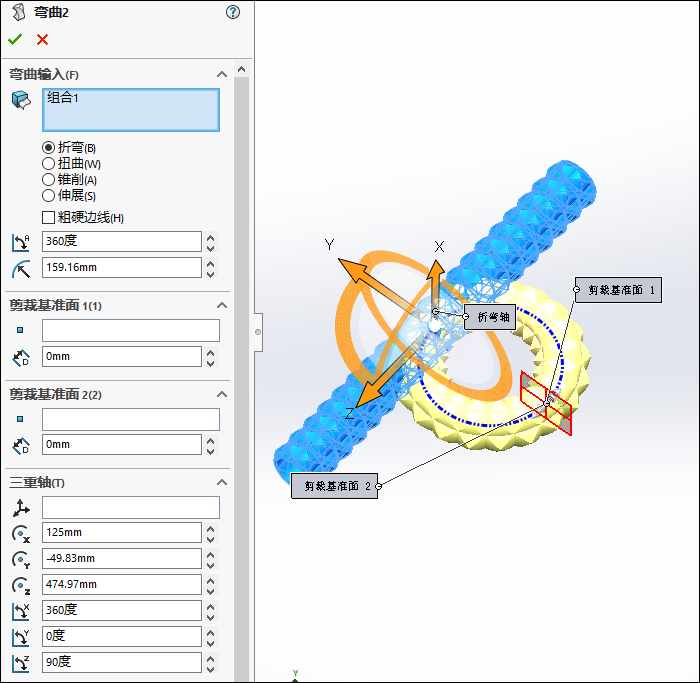This screenshot has width=700, height=683.
Task: Edit trim plane 1 distance field 0mm
Action: 121,357
